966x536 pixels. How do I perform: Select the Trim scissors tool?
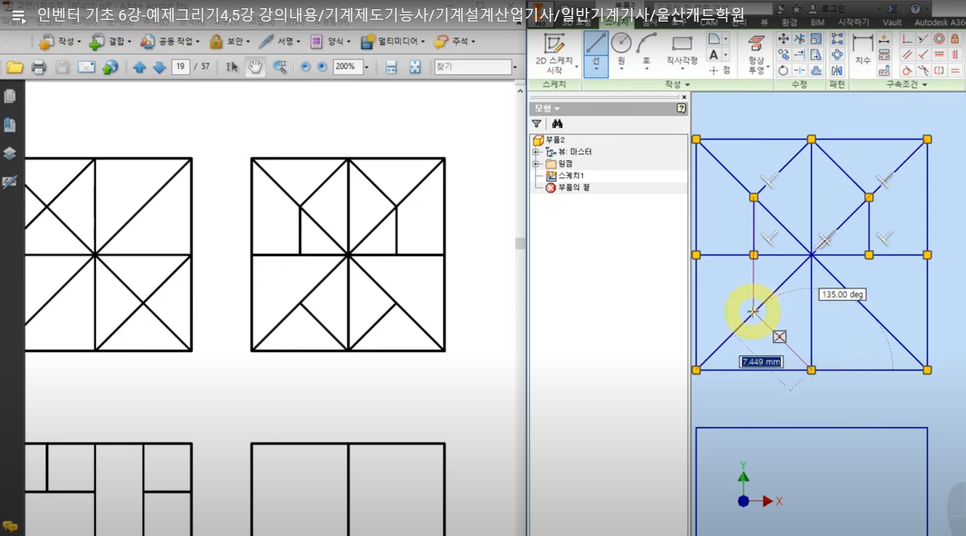800,39
